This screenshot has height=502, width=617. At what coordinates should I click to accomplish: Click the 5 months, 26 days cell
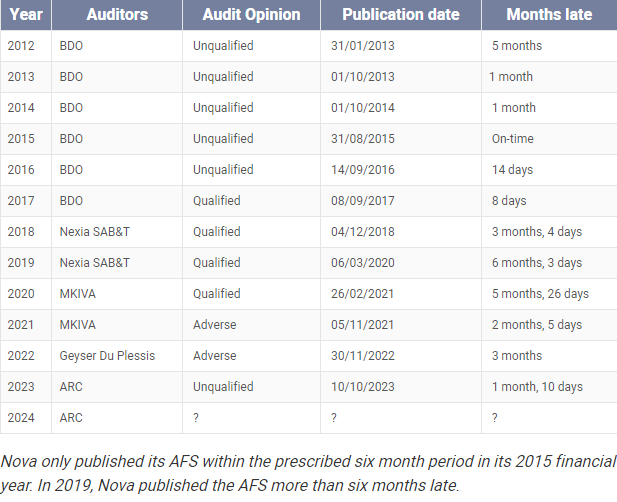pos(540,294)
